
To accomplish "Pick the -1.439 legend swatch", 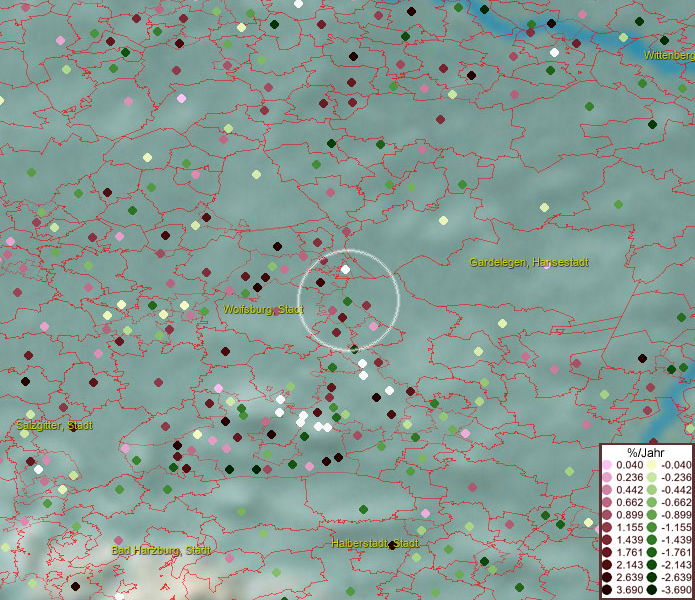I will [x=652, y=540].
